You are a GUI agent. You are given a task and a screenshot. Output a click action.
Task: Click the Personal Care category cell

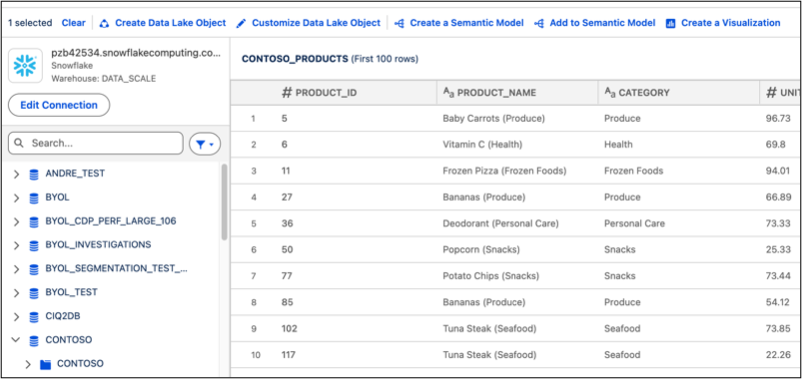pyautogui.click(x=634, y=224)
